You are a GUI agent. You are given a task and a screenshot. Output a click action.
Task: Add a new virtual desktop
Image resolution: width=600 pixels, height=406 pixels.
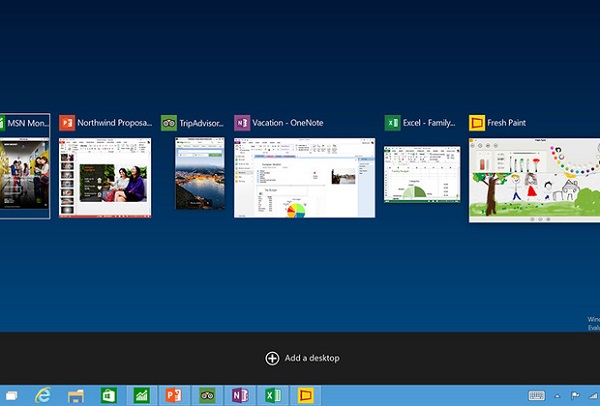click(300, 358)
